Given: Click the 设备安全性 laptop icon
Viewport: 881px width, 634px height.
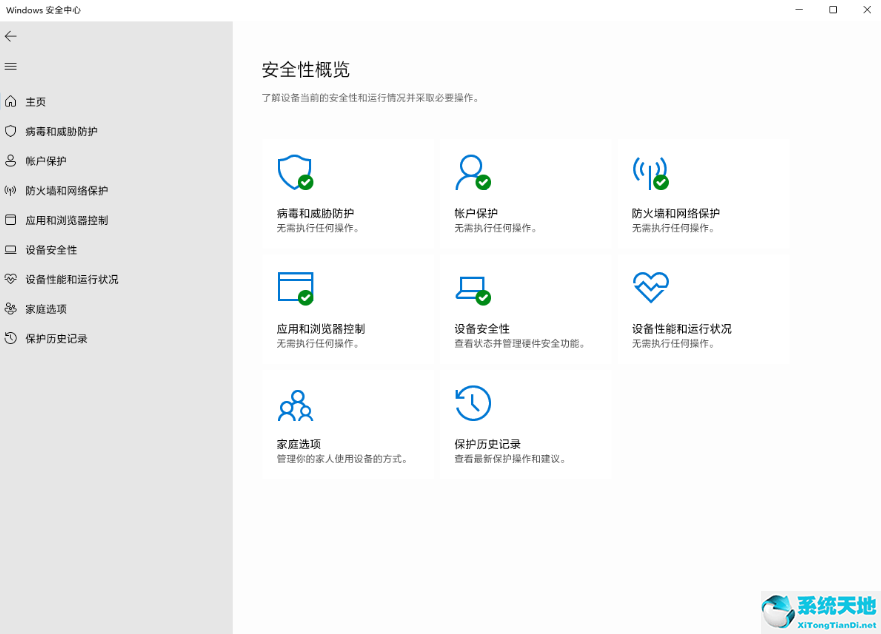Looking at the screenshot, I should coord(472,288).
